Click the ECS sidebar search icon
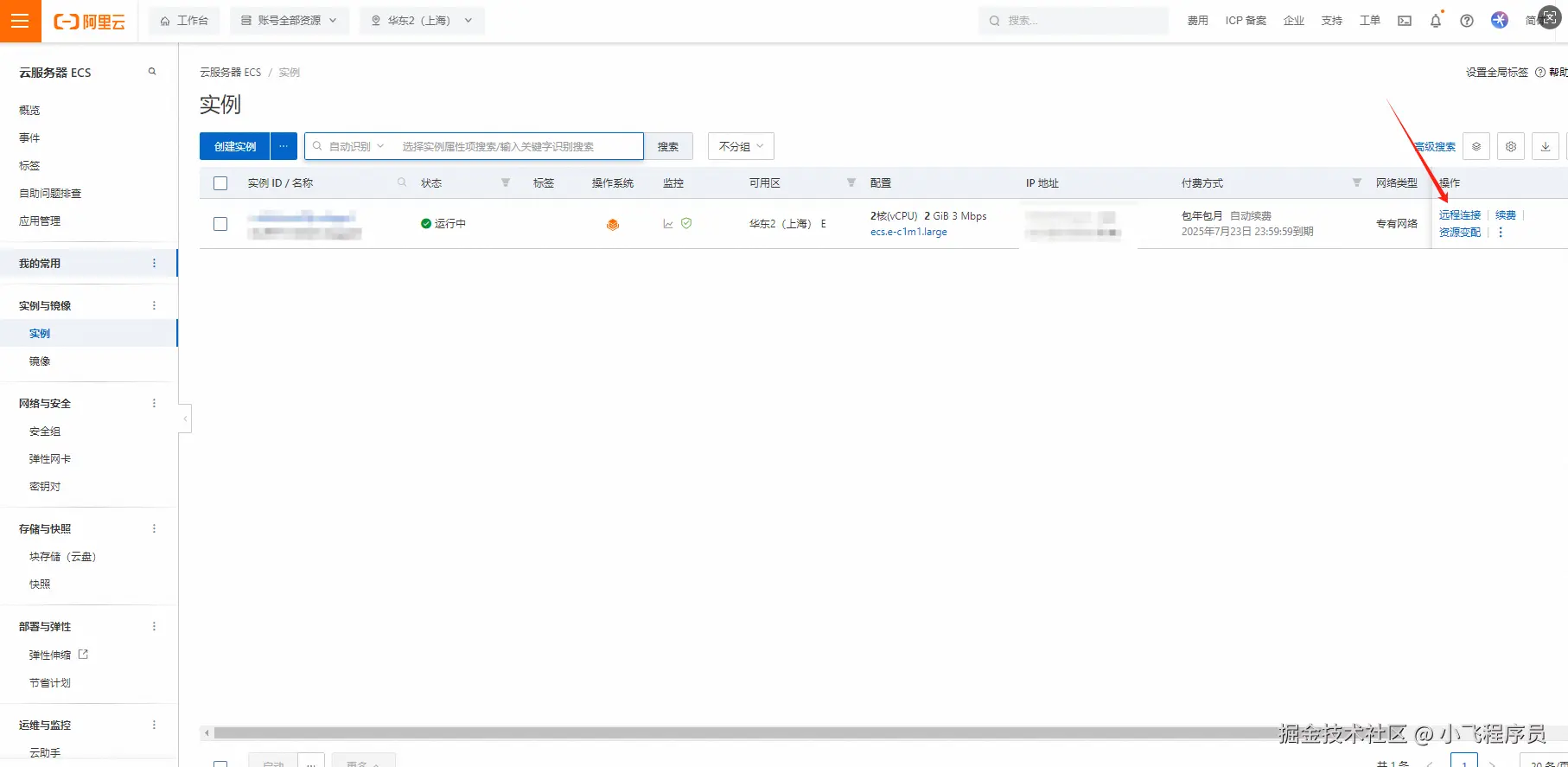Screen dimensions: 1568x767 pos(152,72)
